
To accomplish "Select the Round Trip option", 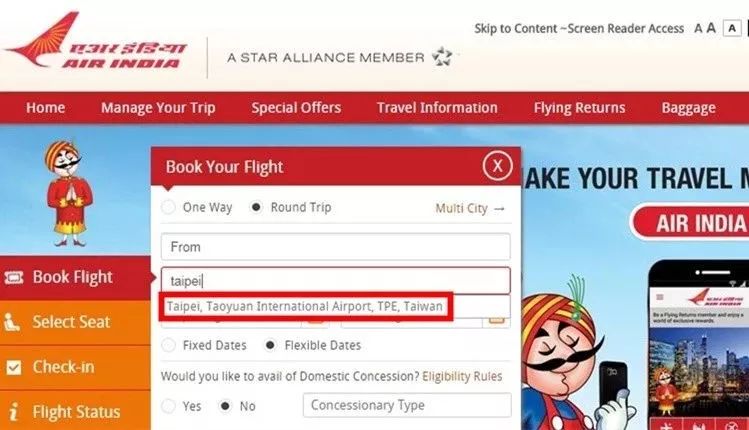I will [256, 208].
